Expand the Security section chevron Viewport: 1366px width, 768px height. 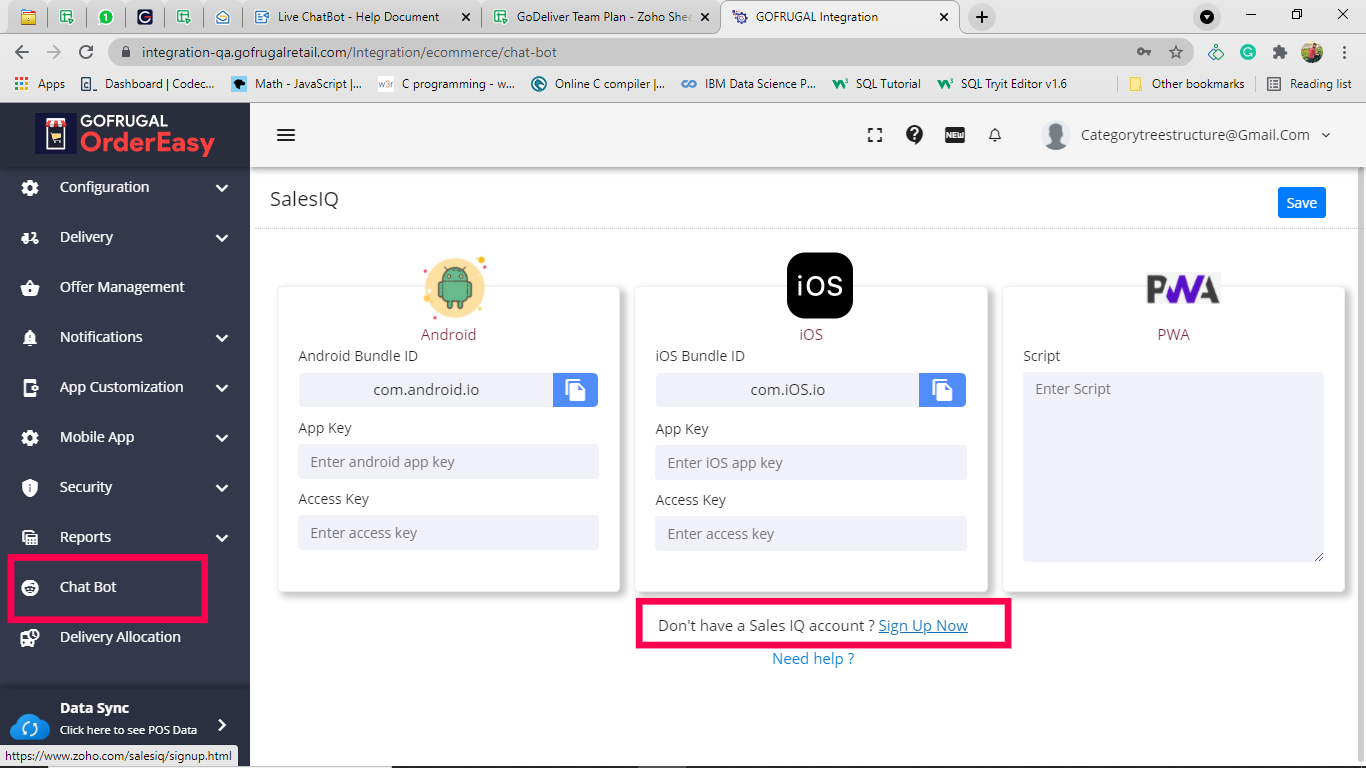pos(222,488)
